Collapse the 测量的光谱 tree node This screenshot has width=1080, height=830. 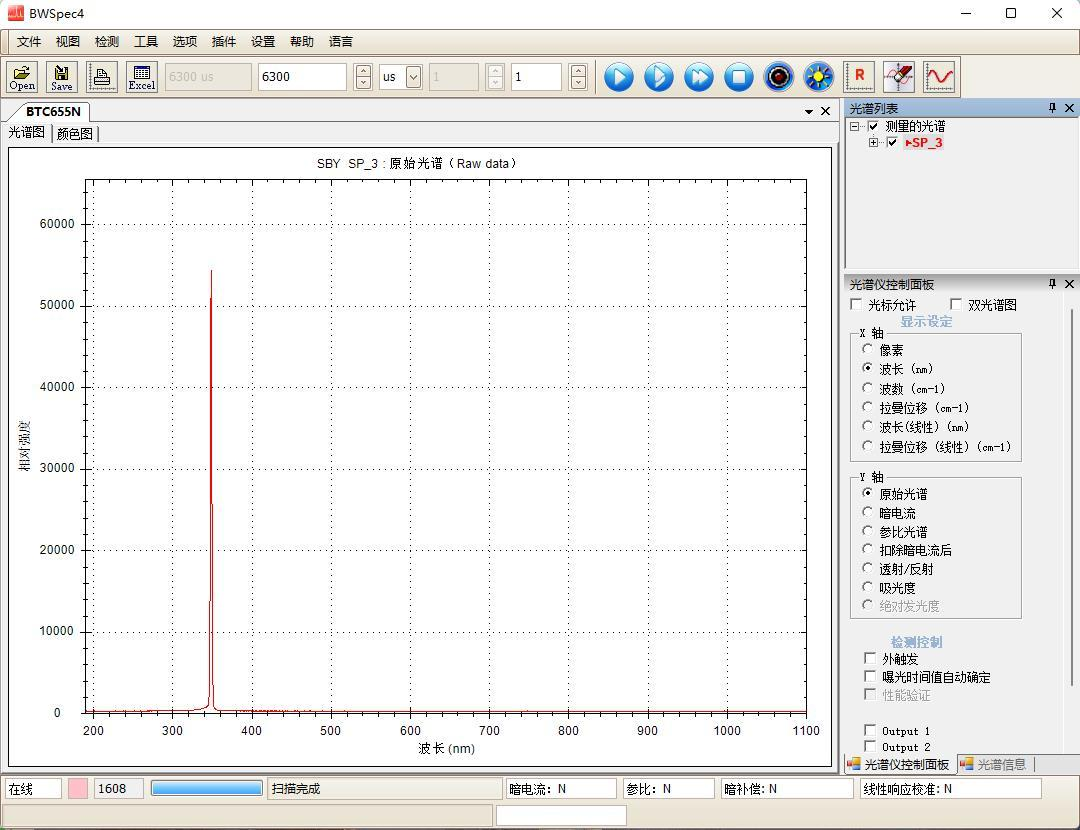(855, 127)
